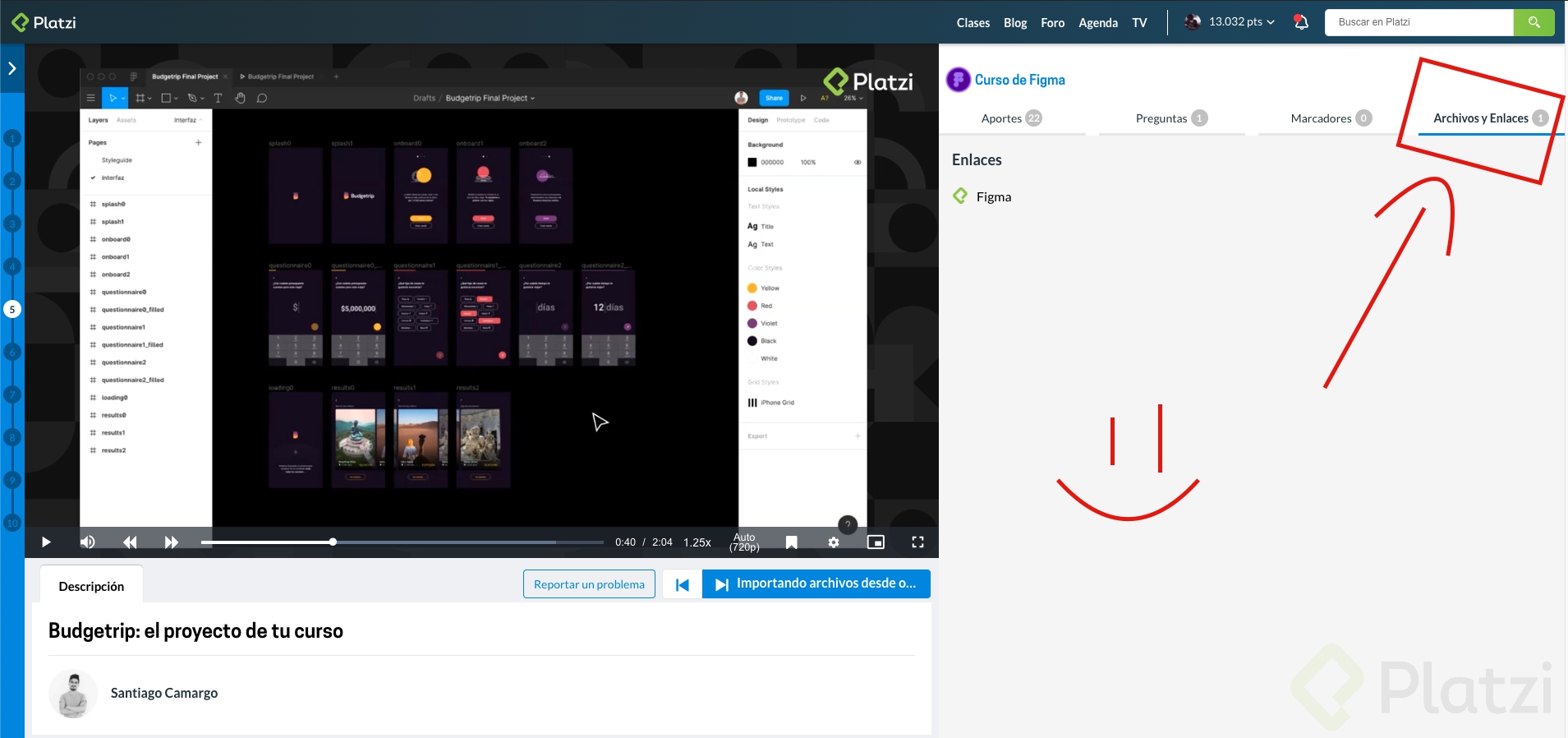Image resolution: width=1568 pixels, height=738 pixels.
Task: Click the video progress bar handle
Action: (x=333, y=542)
